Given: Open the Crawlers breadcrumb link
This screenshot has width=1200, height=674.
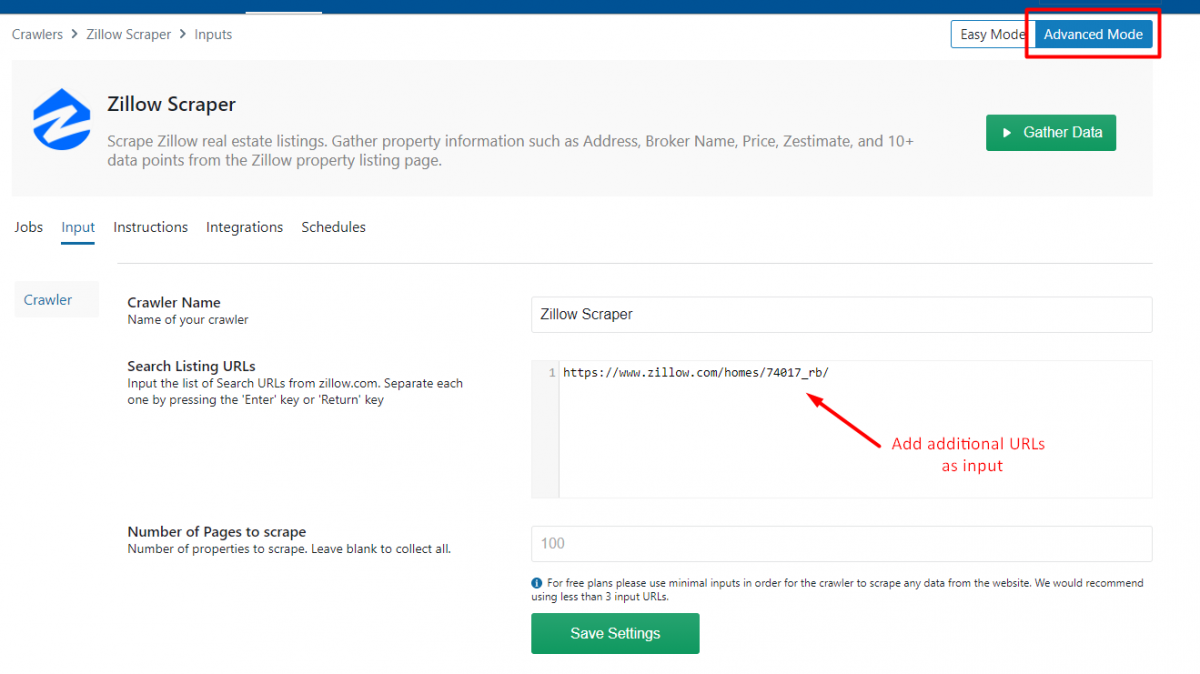Looking at the screenshot, I should click(x=37, y=33).
